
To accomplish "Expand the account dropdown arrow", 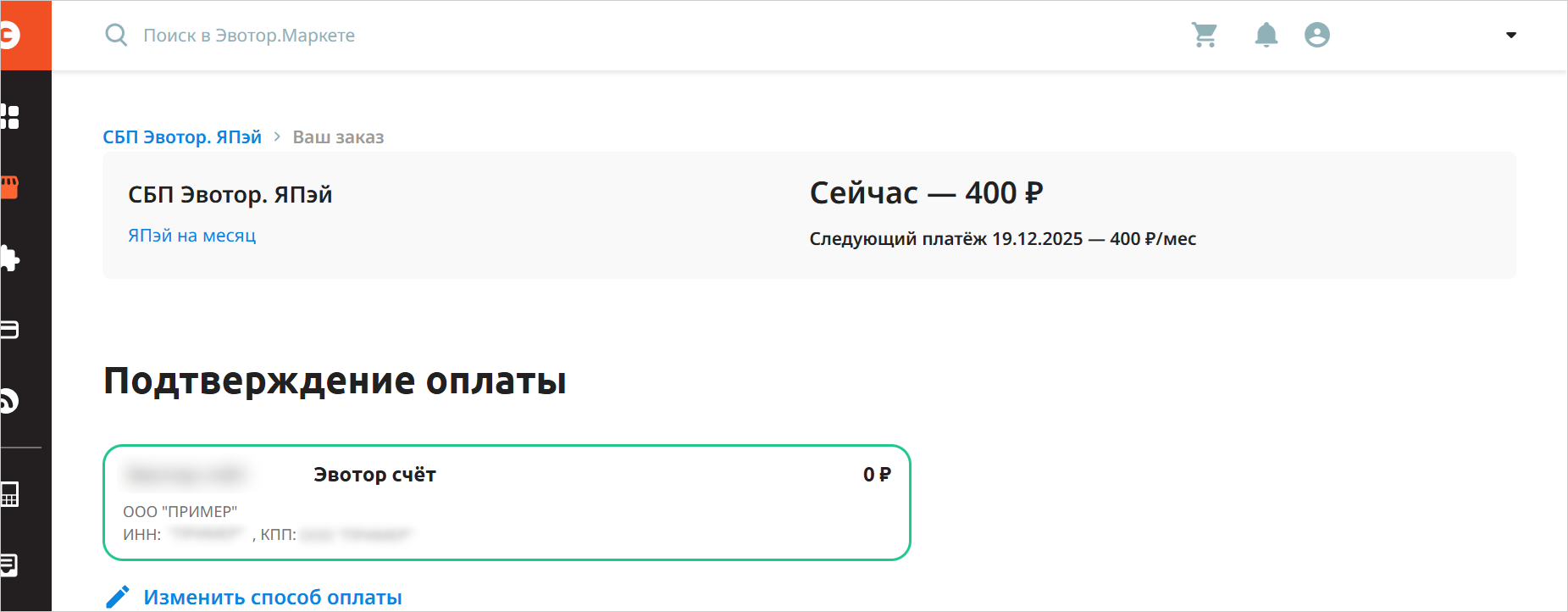I will [x=1510, y=36].
